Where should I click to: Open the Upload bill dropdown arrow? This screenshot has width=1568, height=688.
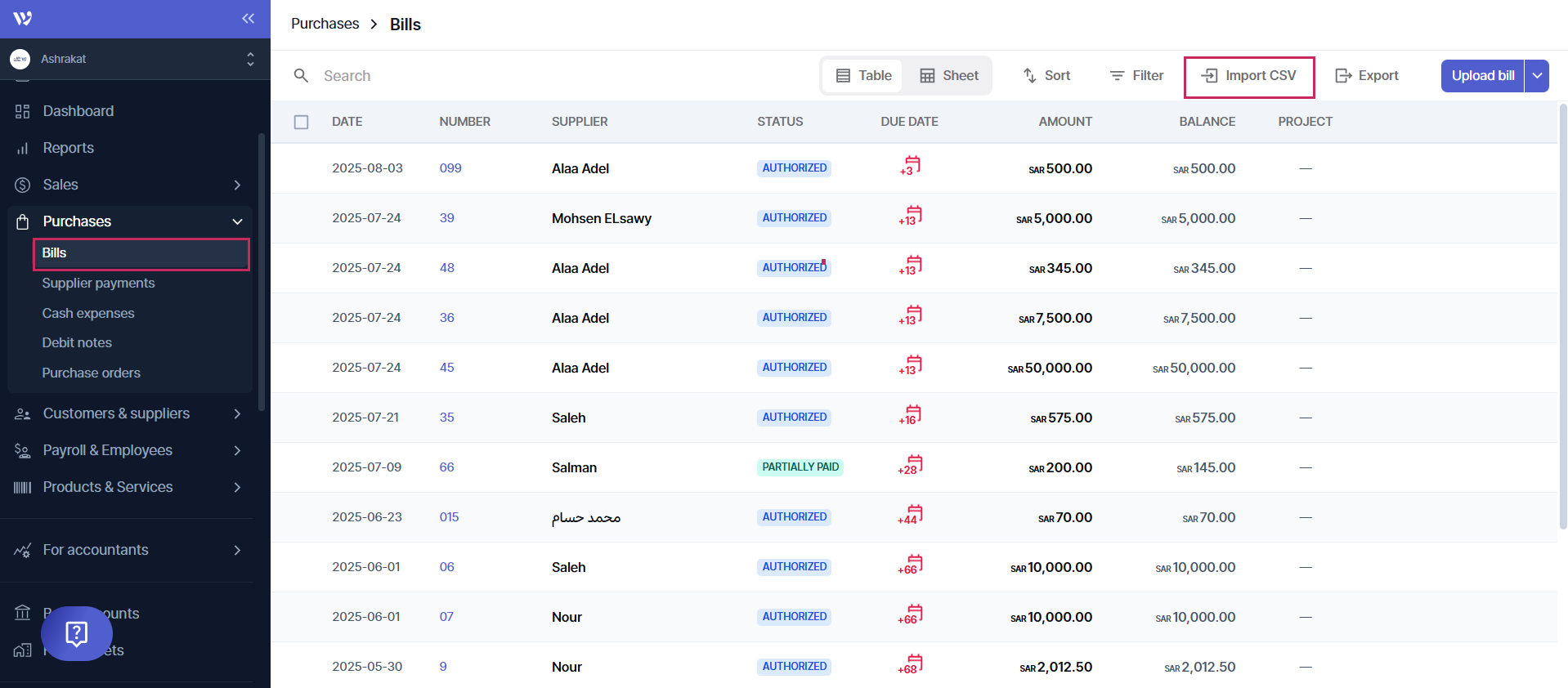tap(1537, 76)
